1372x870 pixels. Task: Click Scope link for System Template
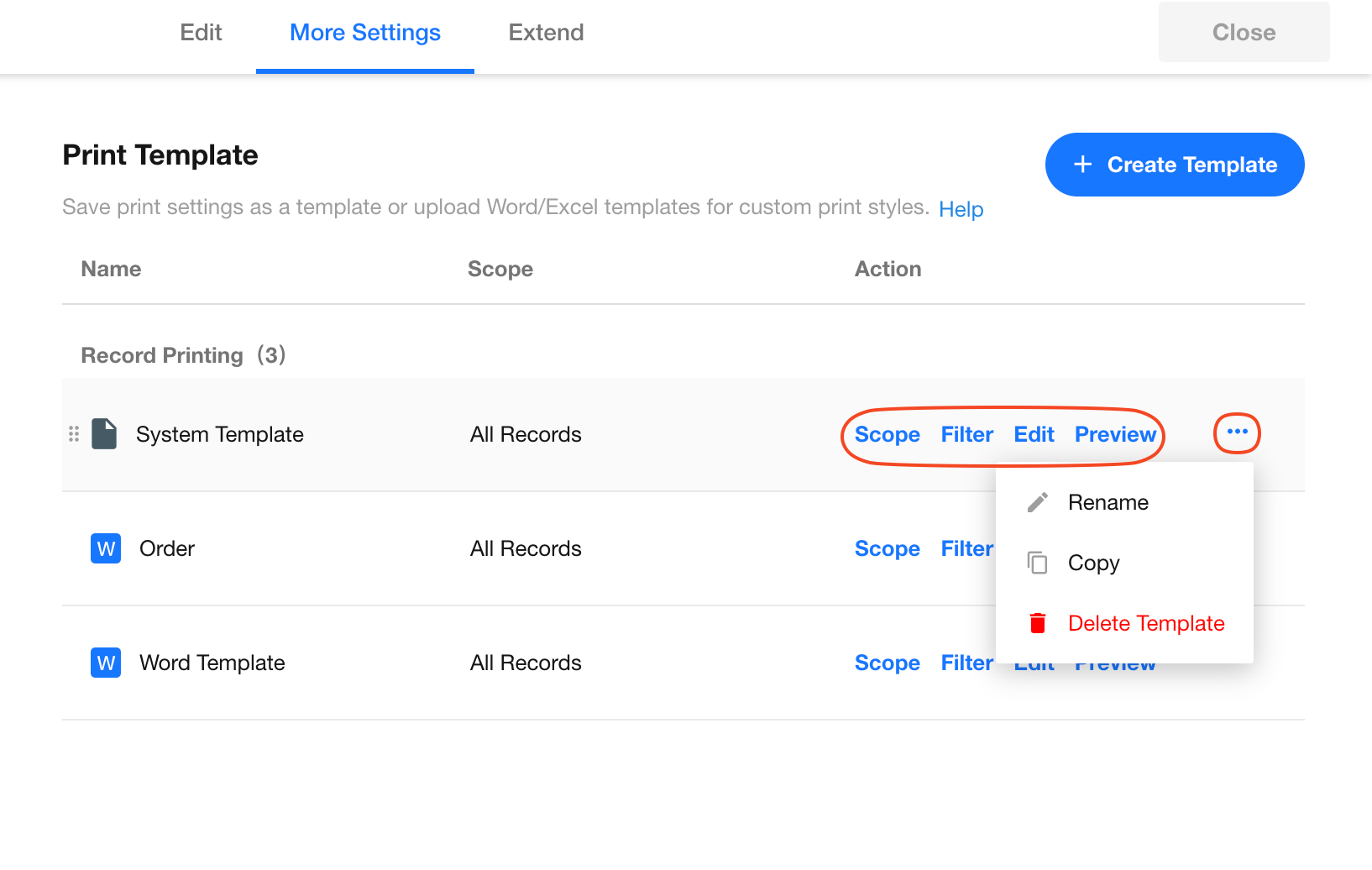[x=887, y=434]
